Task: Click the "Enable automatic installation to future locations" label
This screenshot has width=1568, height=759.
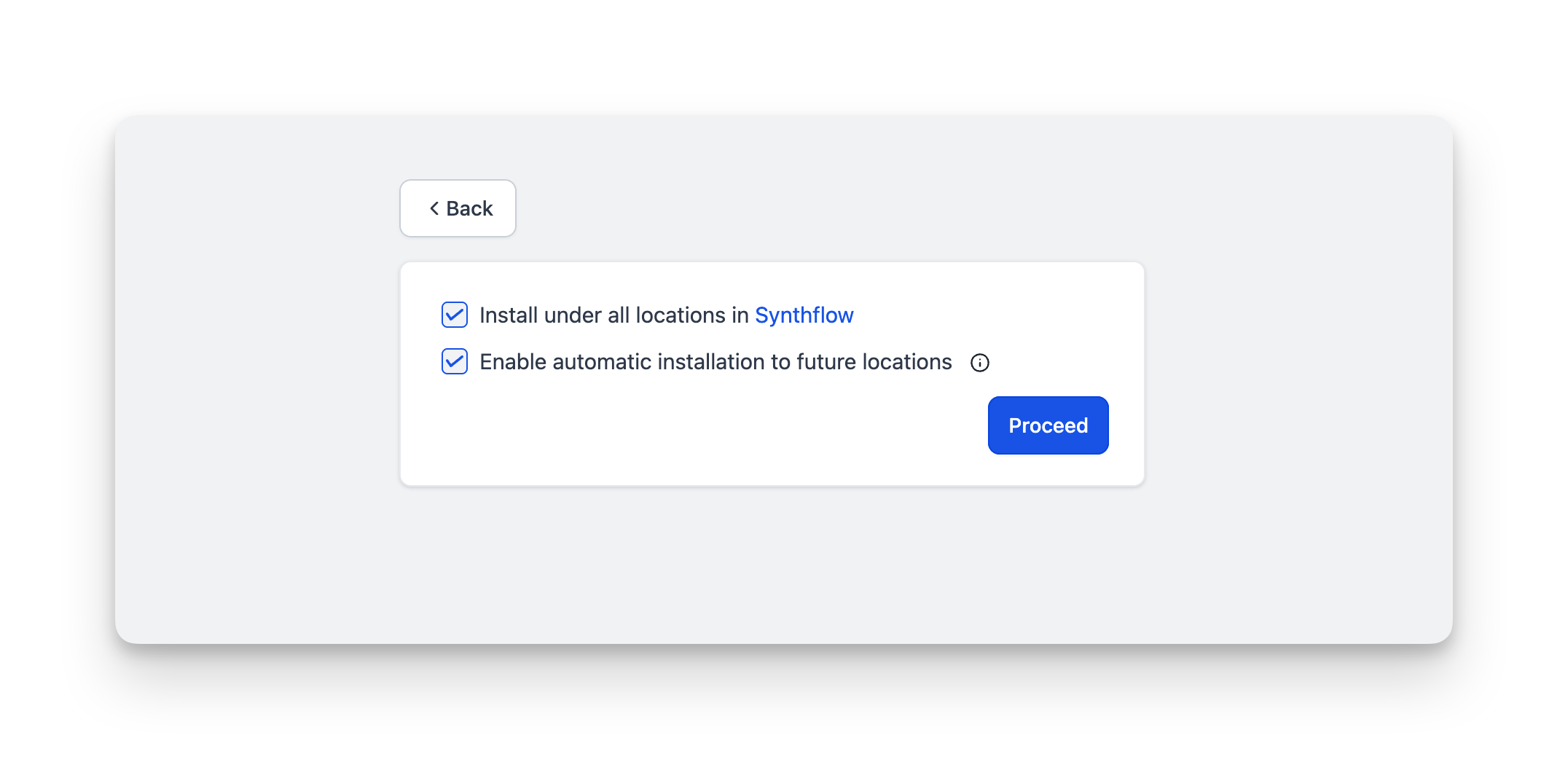Action: [716, 361]
